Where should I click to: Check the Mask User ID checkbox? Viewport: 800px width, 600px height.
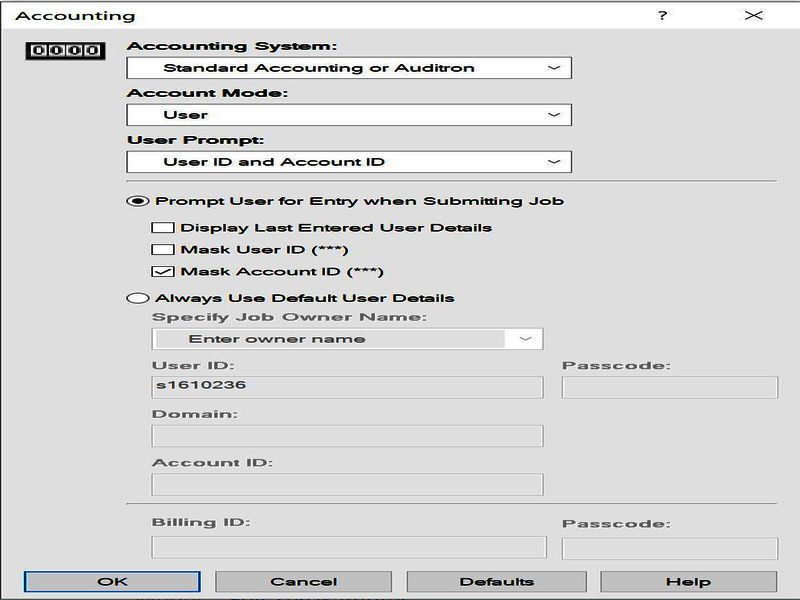pyautogui.click(x=163, y=249)
